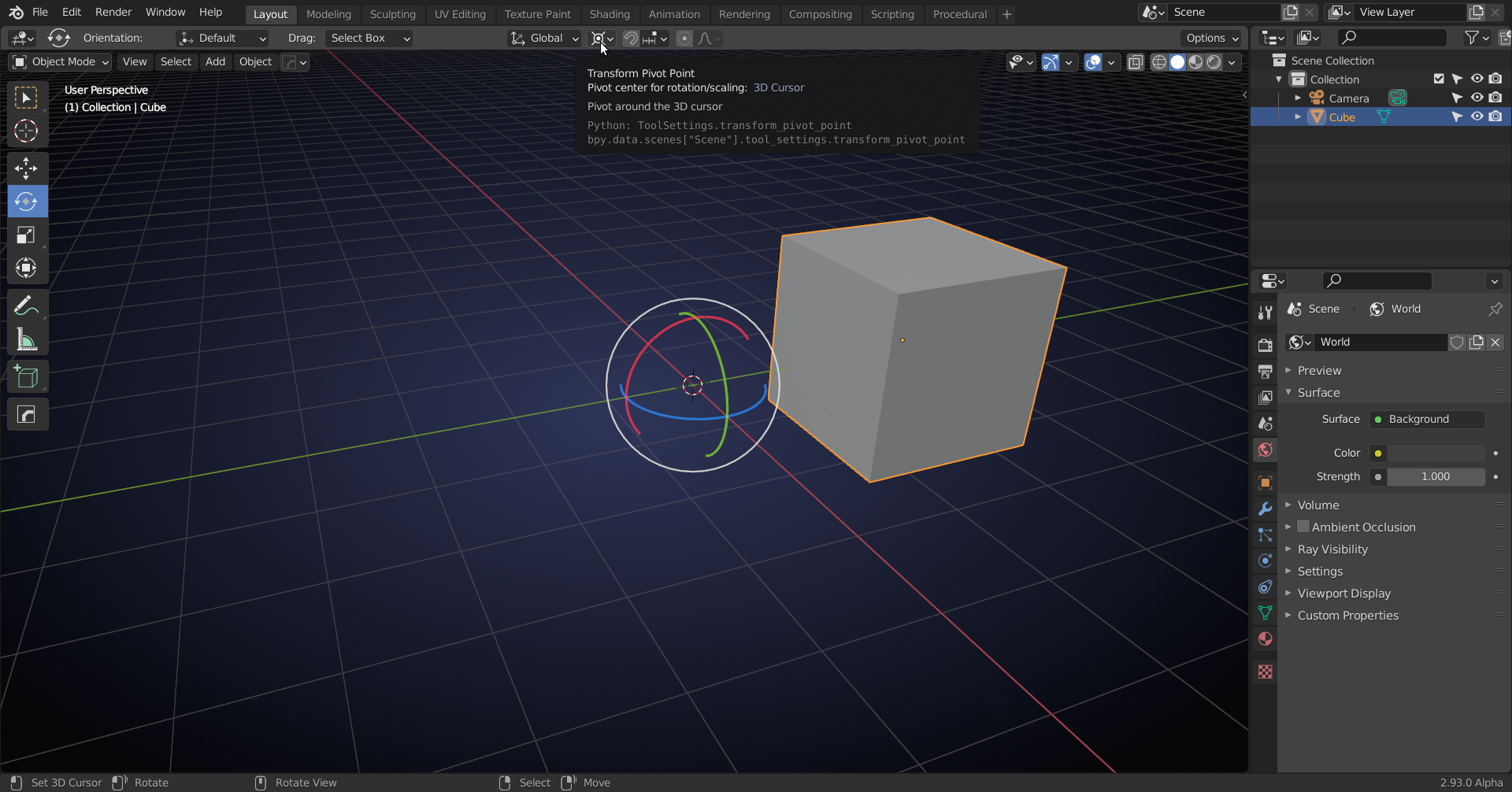Open the View Layer properties tab
1512x792 pixels.
(1266, 398)
